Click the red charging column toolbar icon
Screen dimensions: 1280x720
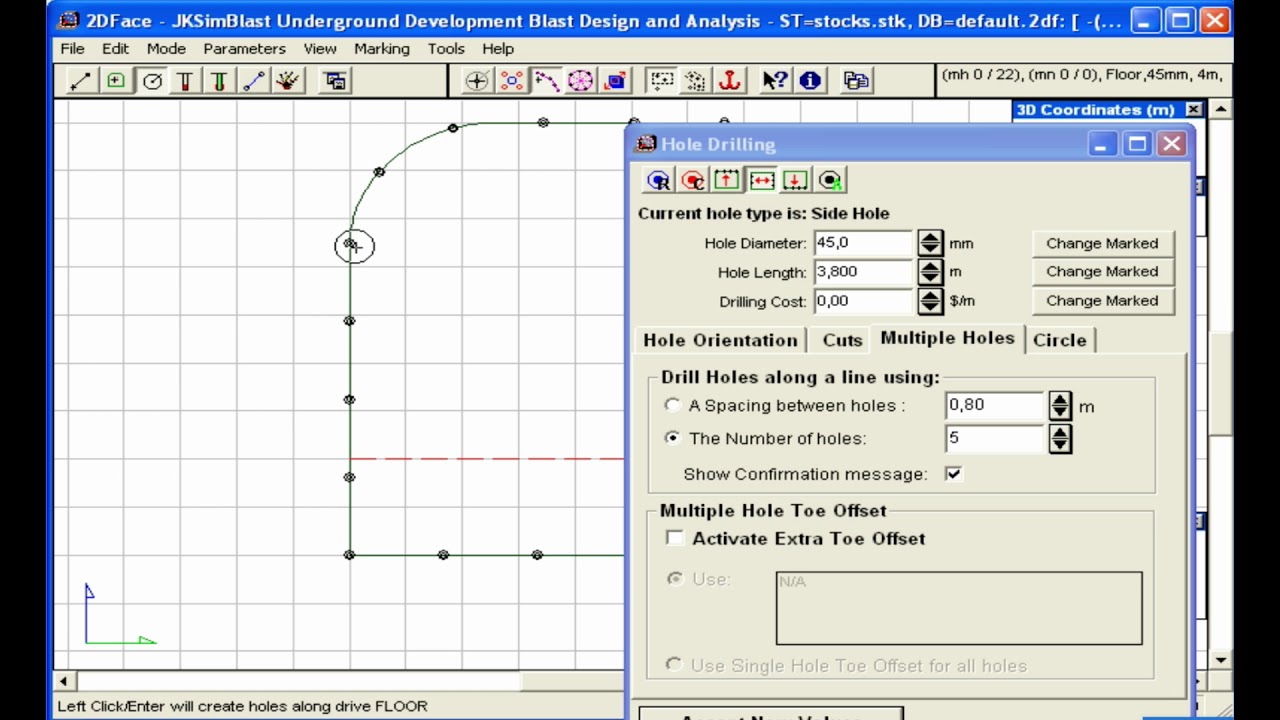pos(185,81)
